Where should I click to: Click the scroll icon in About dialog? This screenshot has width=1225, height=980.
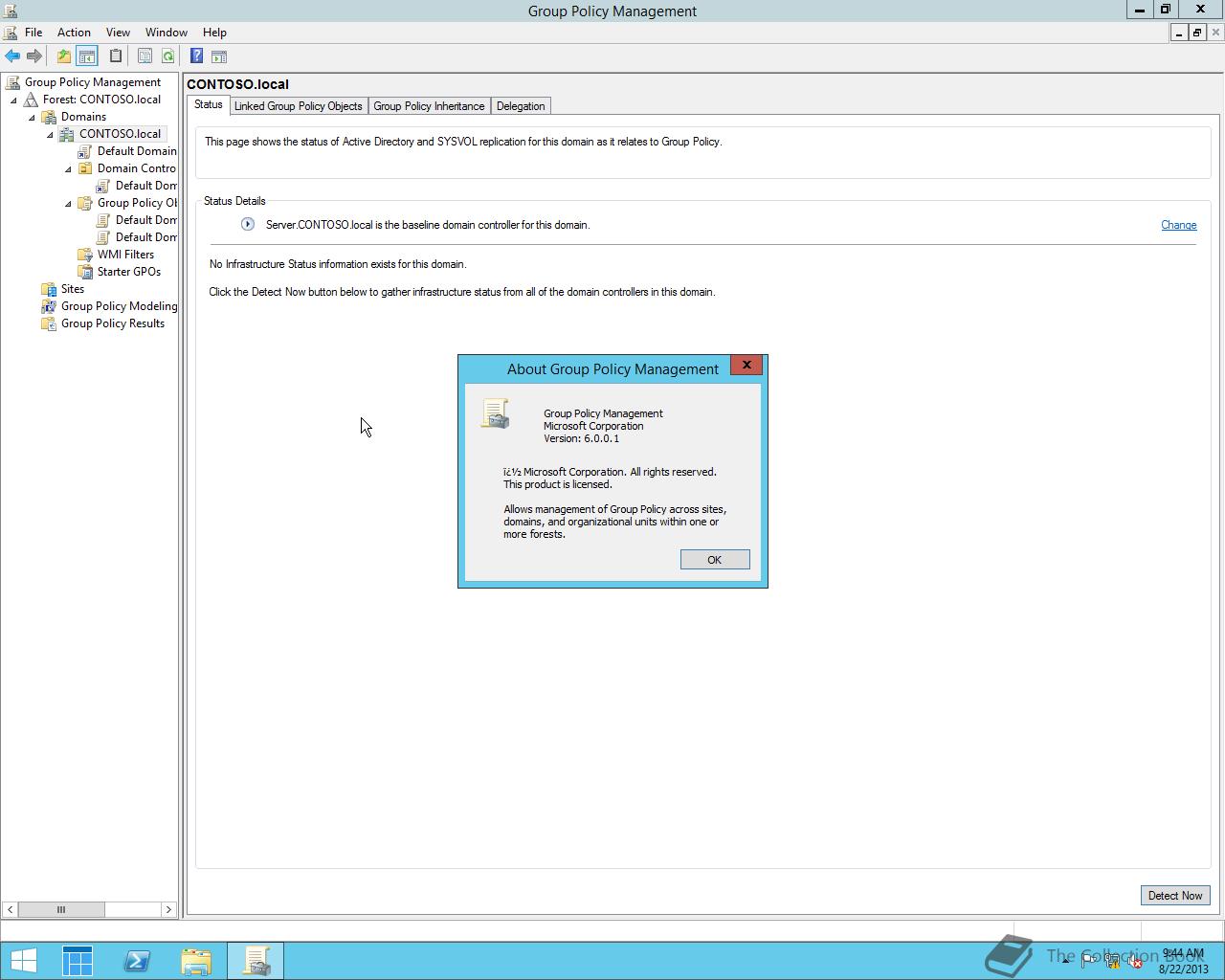495,413
